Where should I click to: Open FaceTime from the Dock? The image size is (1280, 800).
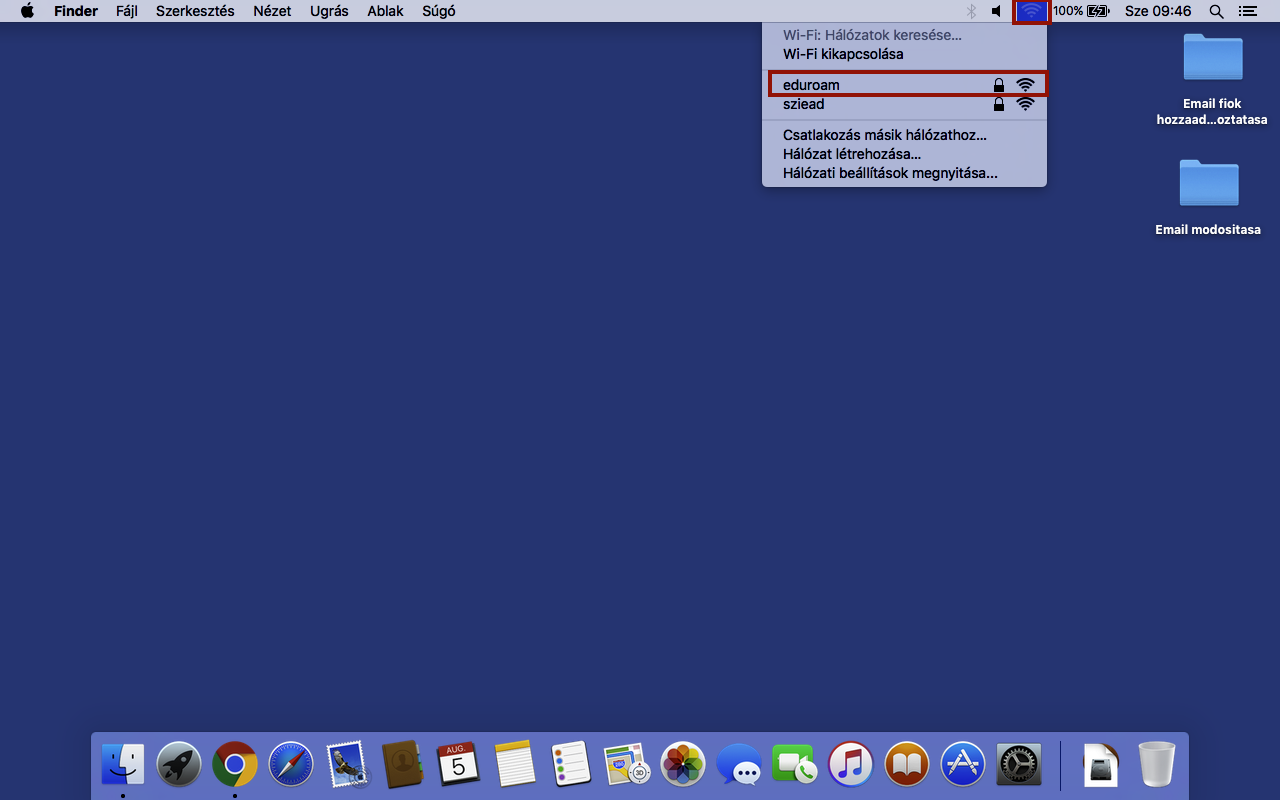tap(795, 765)
